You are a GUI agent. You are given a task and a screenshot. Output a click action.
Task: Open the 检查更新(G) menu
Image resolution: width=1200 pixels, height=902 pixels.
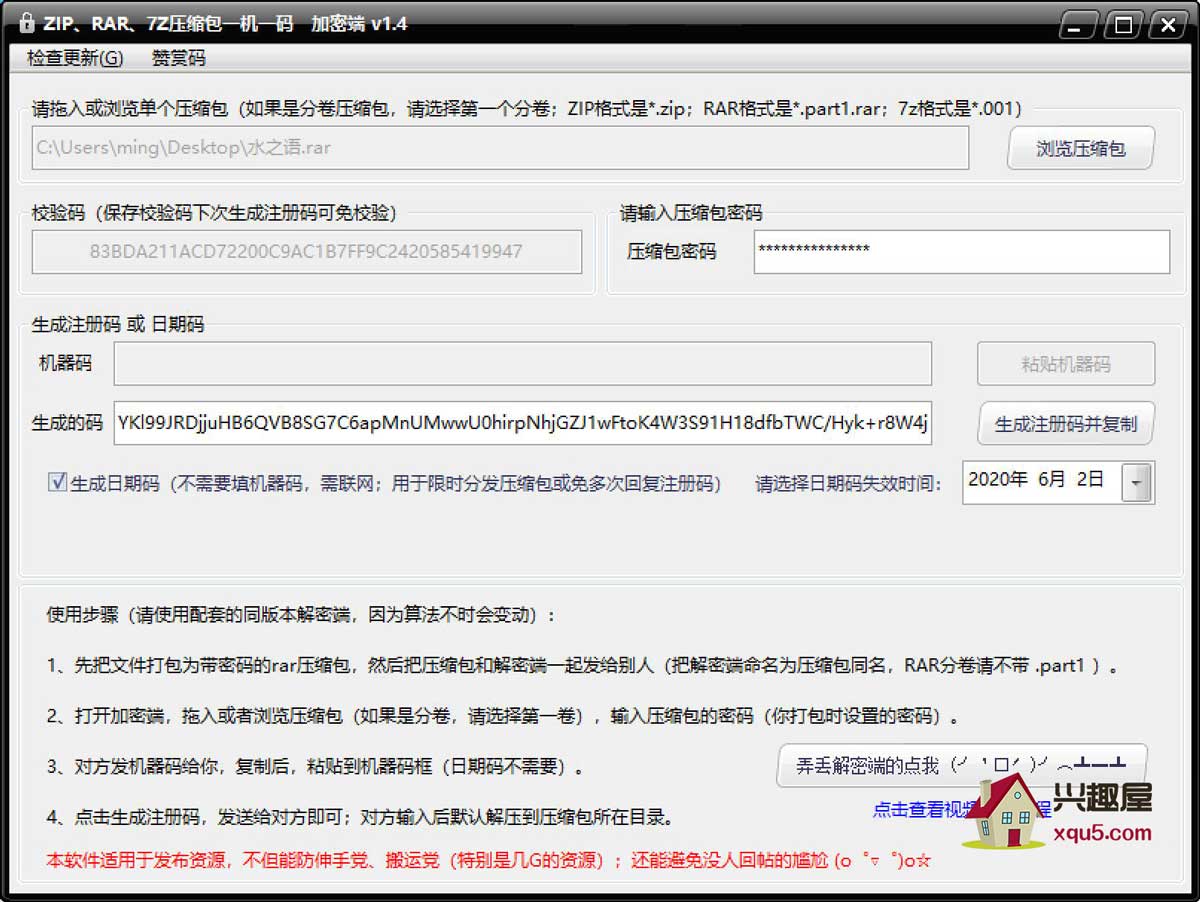(x=75, y=58)
